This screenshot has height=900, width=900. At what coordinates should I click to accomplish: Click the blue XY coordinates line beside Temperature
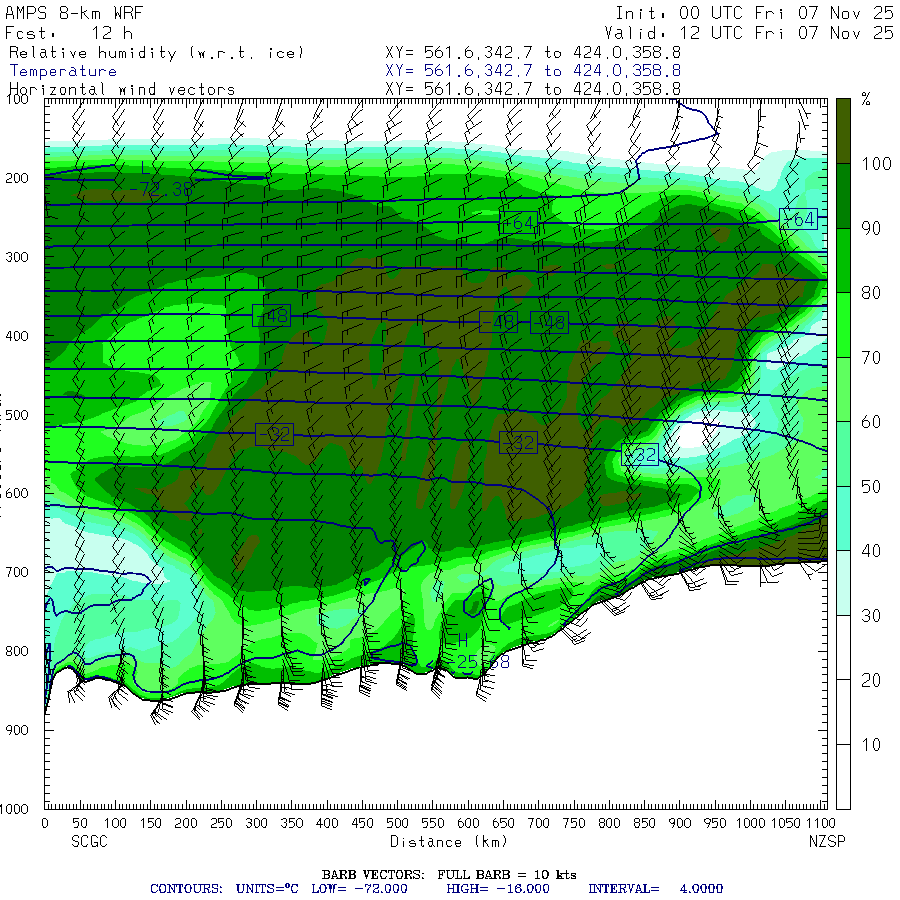click(533, 71)
